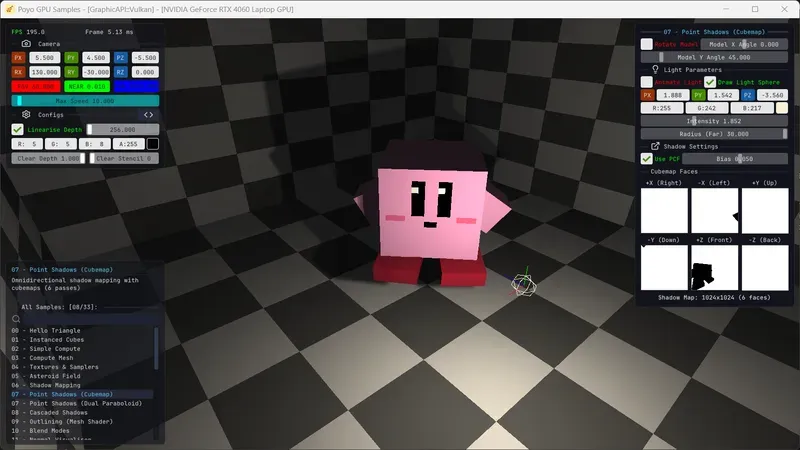Click the -X (Left) cubemap face thumbnail

tap(714, 211)
